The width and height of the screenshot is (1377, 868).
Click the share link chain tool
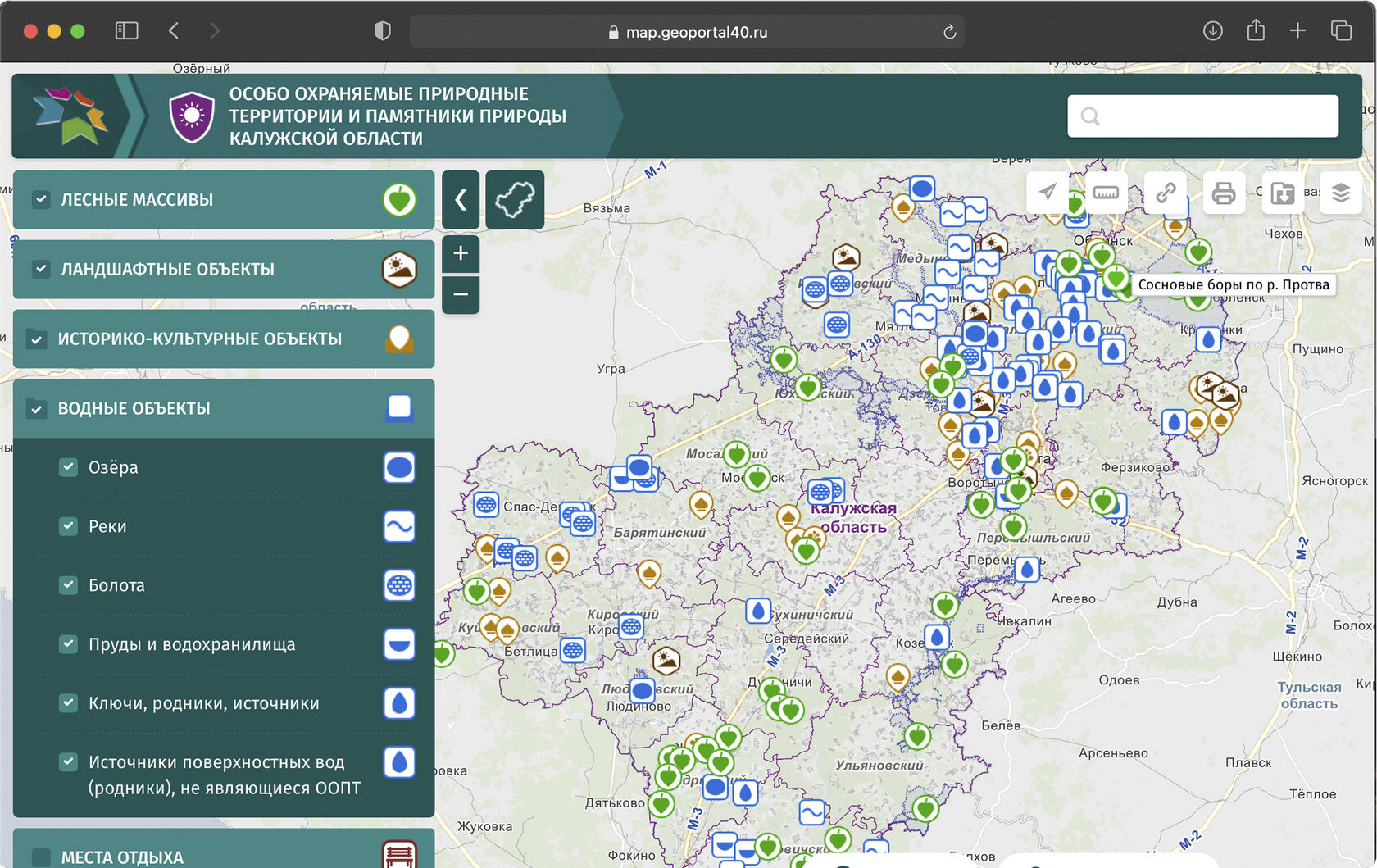[x=1166, y=193]
